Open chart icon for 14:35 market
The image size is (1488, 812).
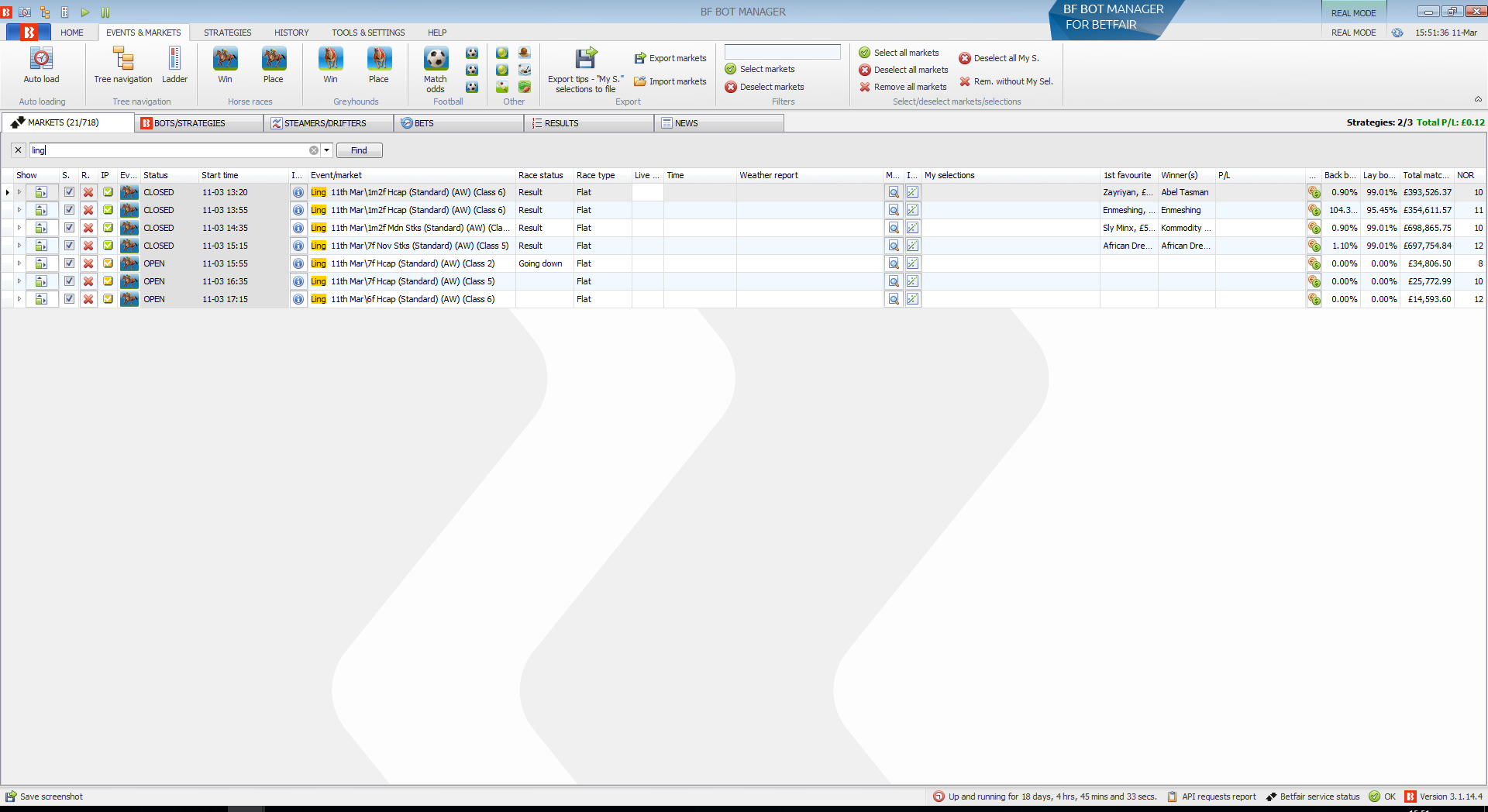[x=913, y=228]
